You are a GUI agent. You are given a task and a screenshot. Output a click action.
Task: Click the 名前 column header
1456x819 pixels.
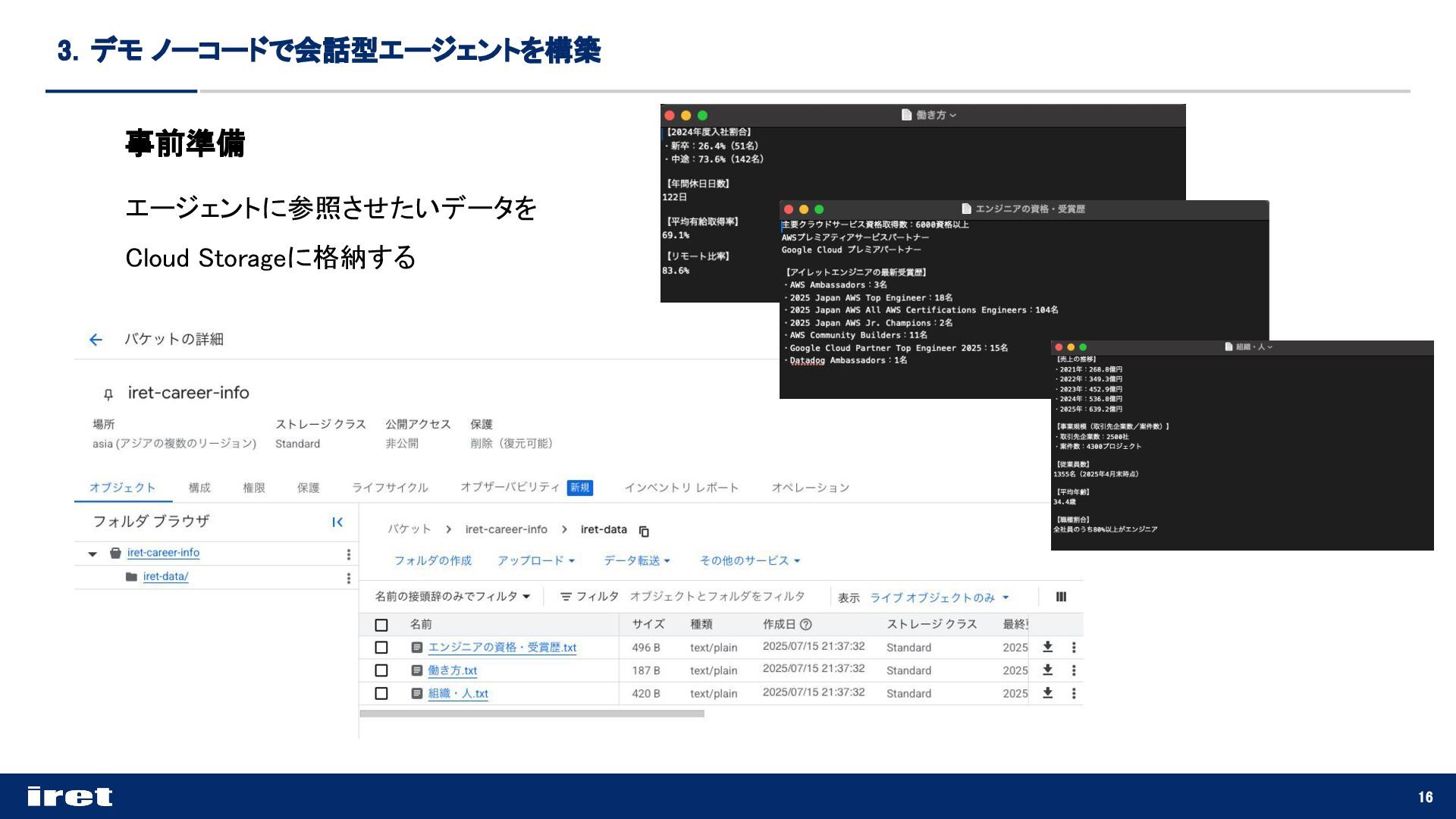click(x=421, y=624)
